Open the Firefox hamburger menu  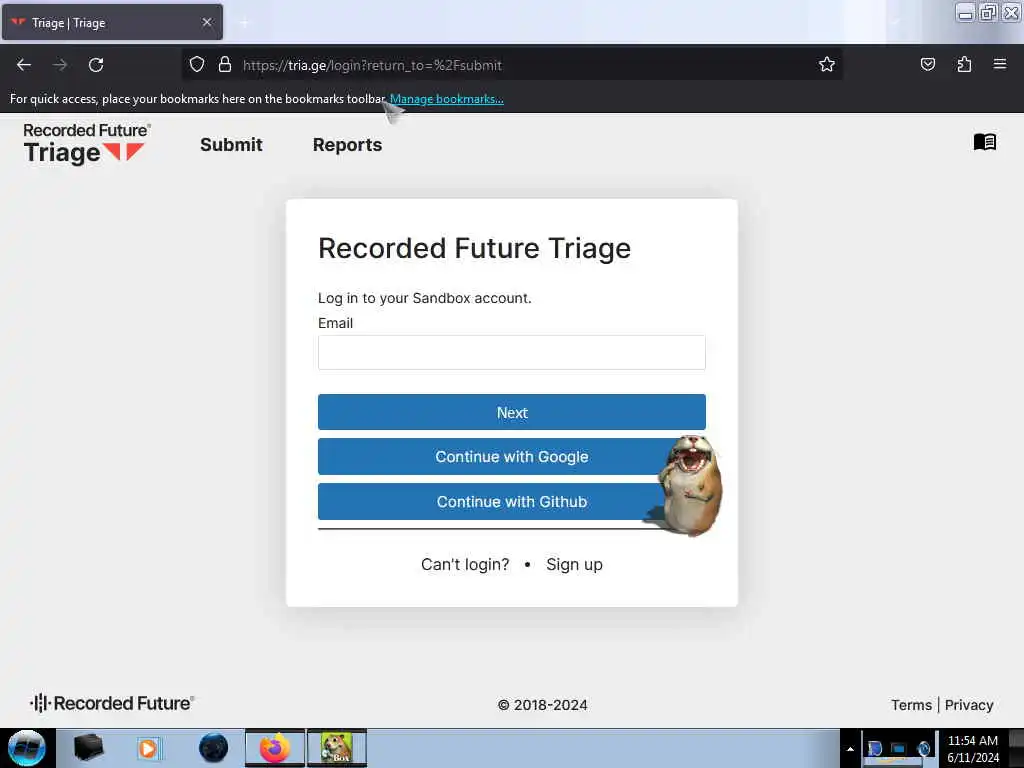pyautogui.click(x=1000, y=64)
